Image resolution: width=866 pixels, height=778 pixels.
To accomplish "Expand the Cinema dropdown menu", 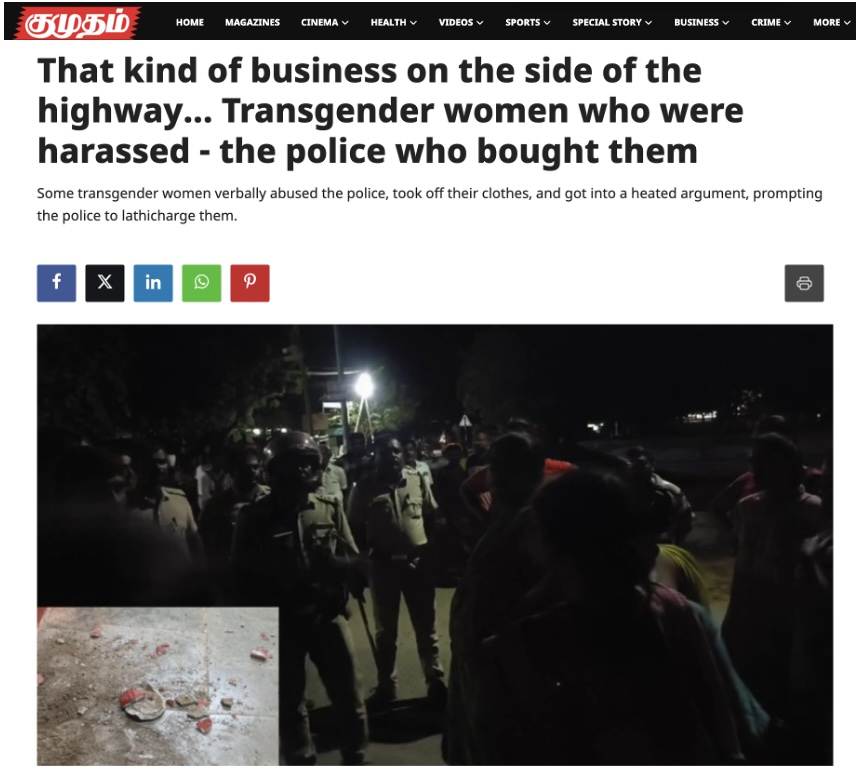I will [325, 23].
